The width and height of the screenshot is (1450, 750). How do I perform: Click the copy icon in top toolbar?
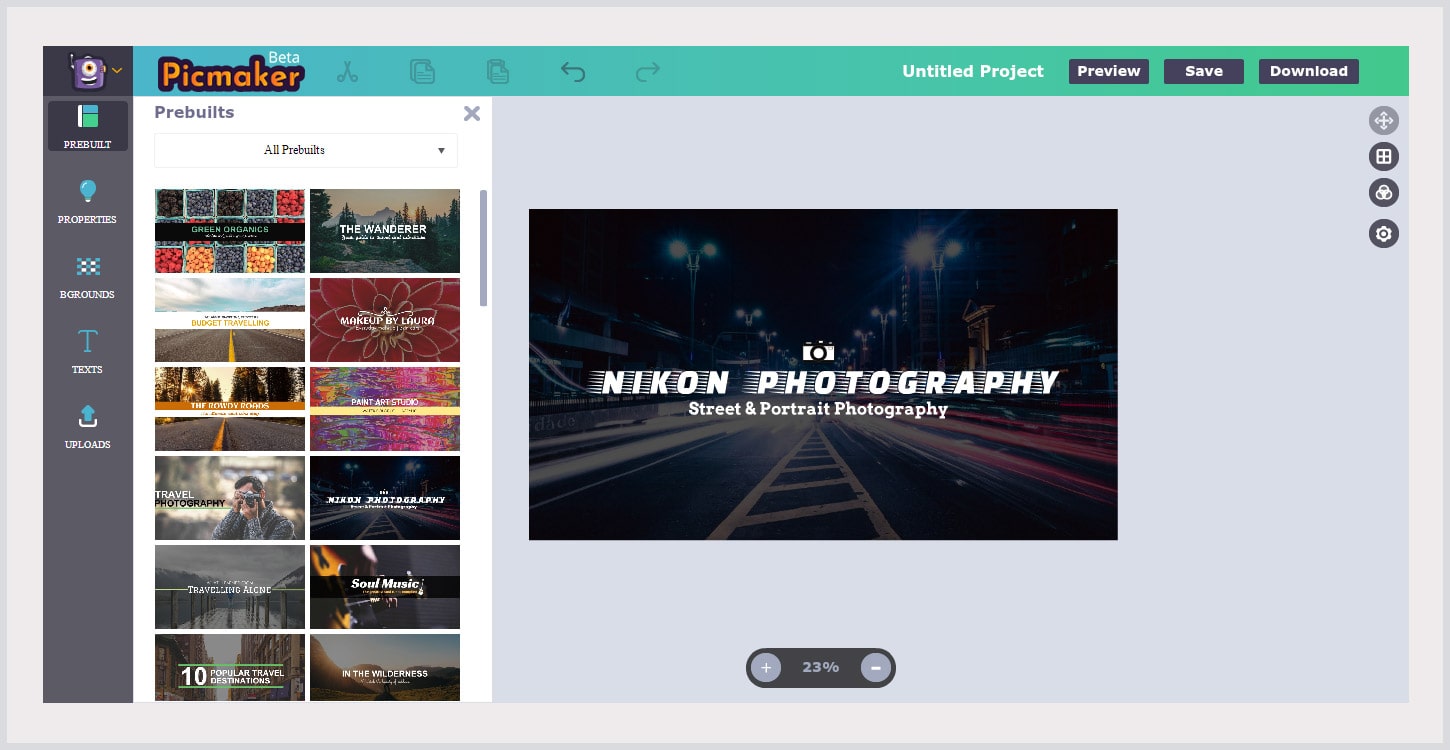tap(423, 72)
